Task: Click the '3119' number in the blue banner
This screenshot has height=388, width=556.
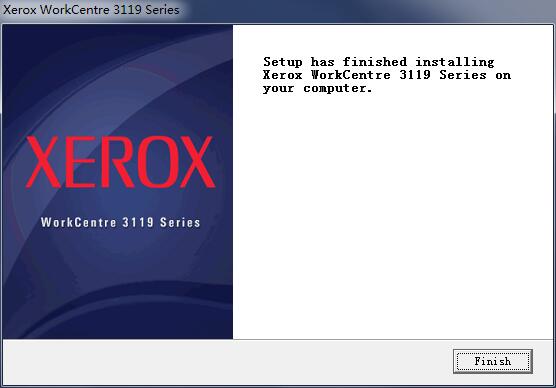Action: [138, 222]
